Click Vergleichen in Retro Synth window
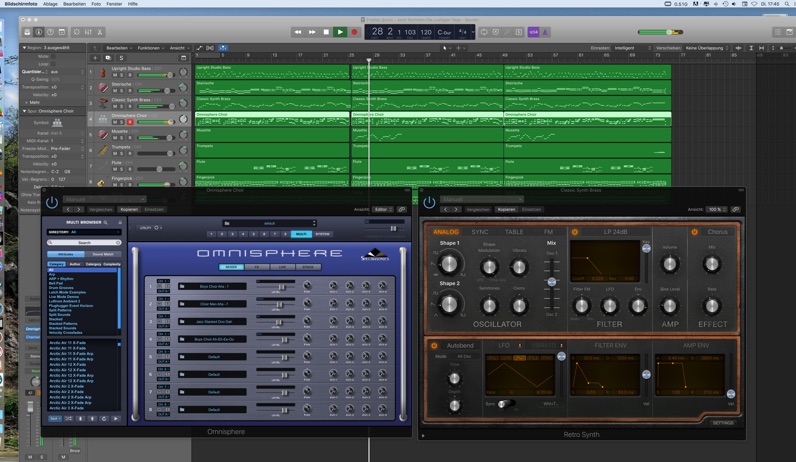Image resolution: width=796 pixels, height=462 pixels. coord(478,209)
